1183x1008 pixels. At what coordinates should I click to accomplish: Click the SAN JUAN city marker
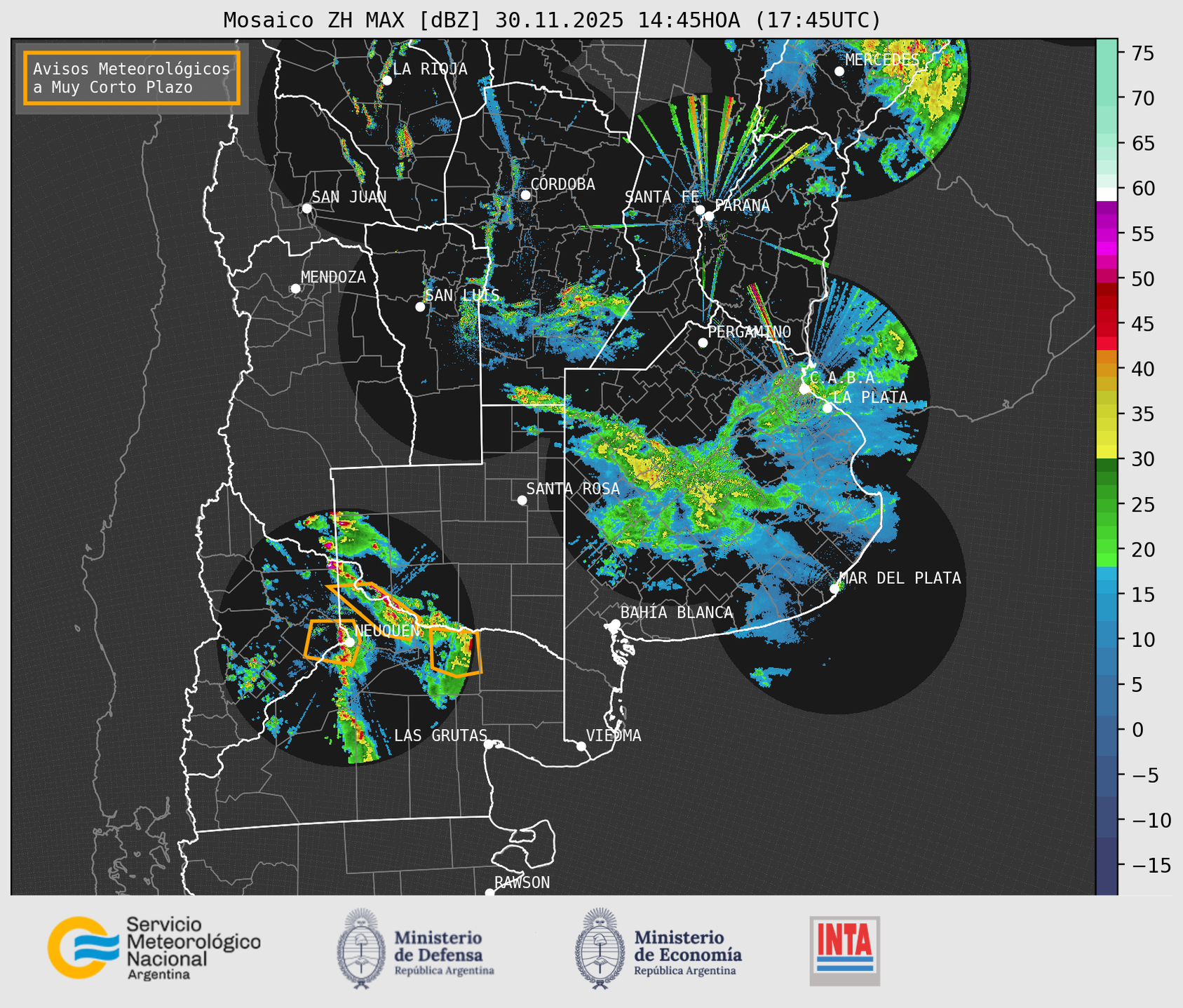[306, 208]
